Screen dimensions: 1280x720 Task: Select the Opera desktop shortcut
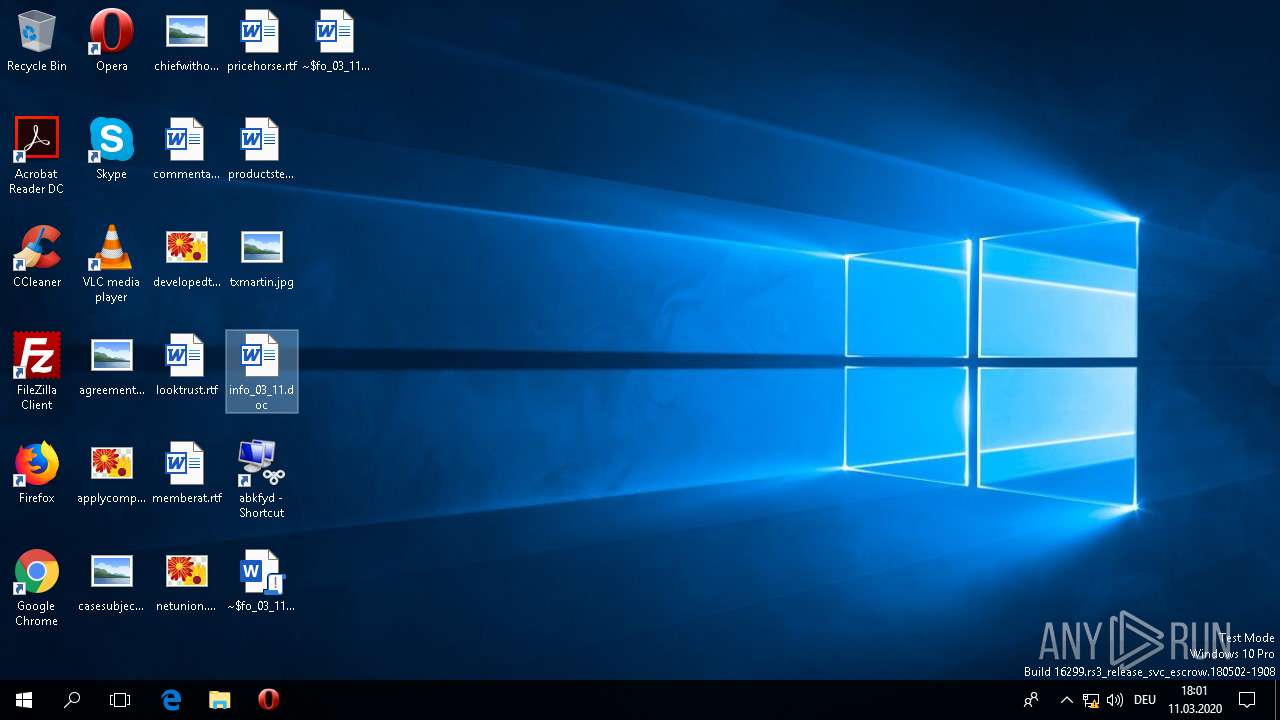coord(111,40)
